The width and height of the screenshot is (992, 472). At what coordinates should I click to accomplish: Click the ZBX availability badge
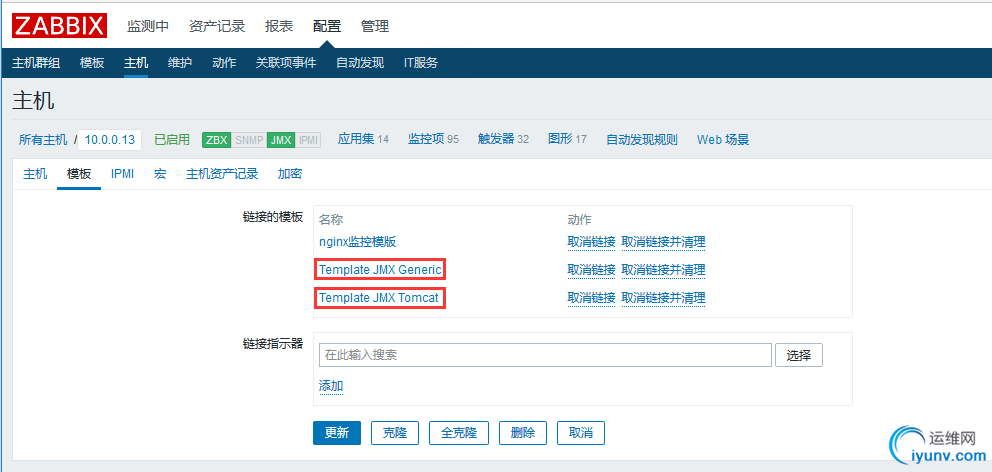click(216, 140)
